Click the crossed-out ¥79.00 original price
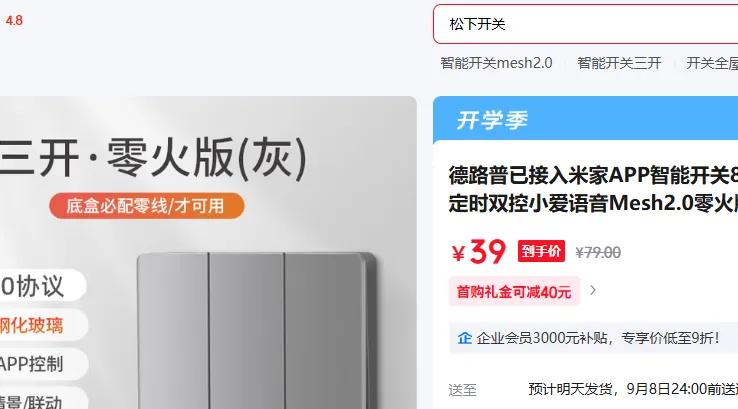The height and width of the screenshot is (409, 738). tap(598, 253)
